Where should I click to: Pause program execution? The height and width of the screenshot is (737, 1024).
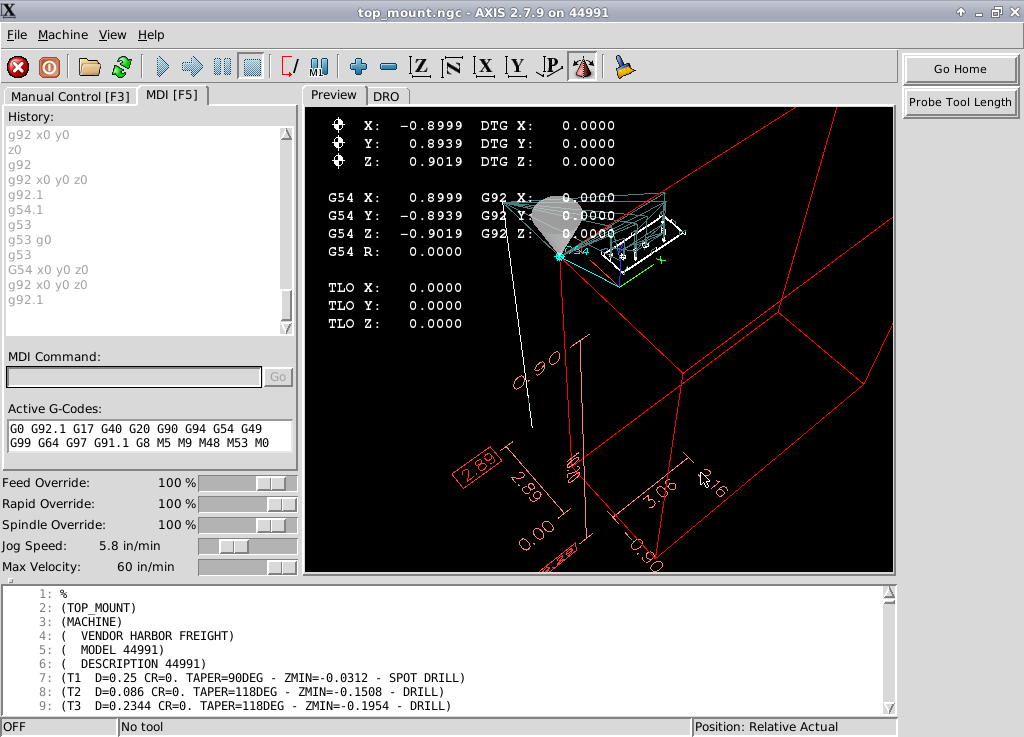pyautogui.click(x=222, y=67)
